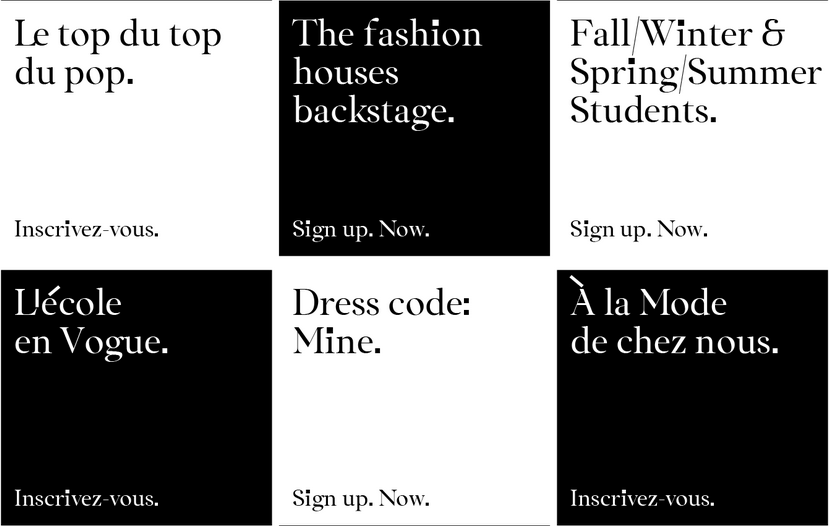Click the "Fall/Winter &" headline line
The image size is (830, 526).
677,35
